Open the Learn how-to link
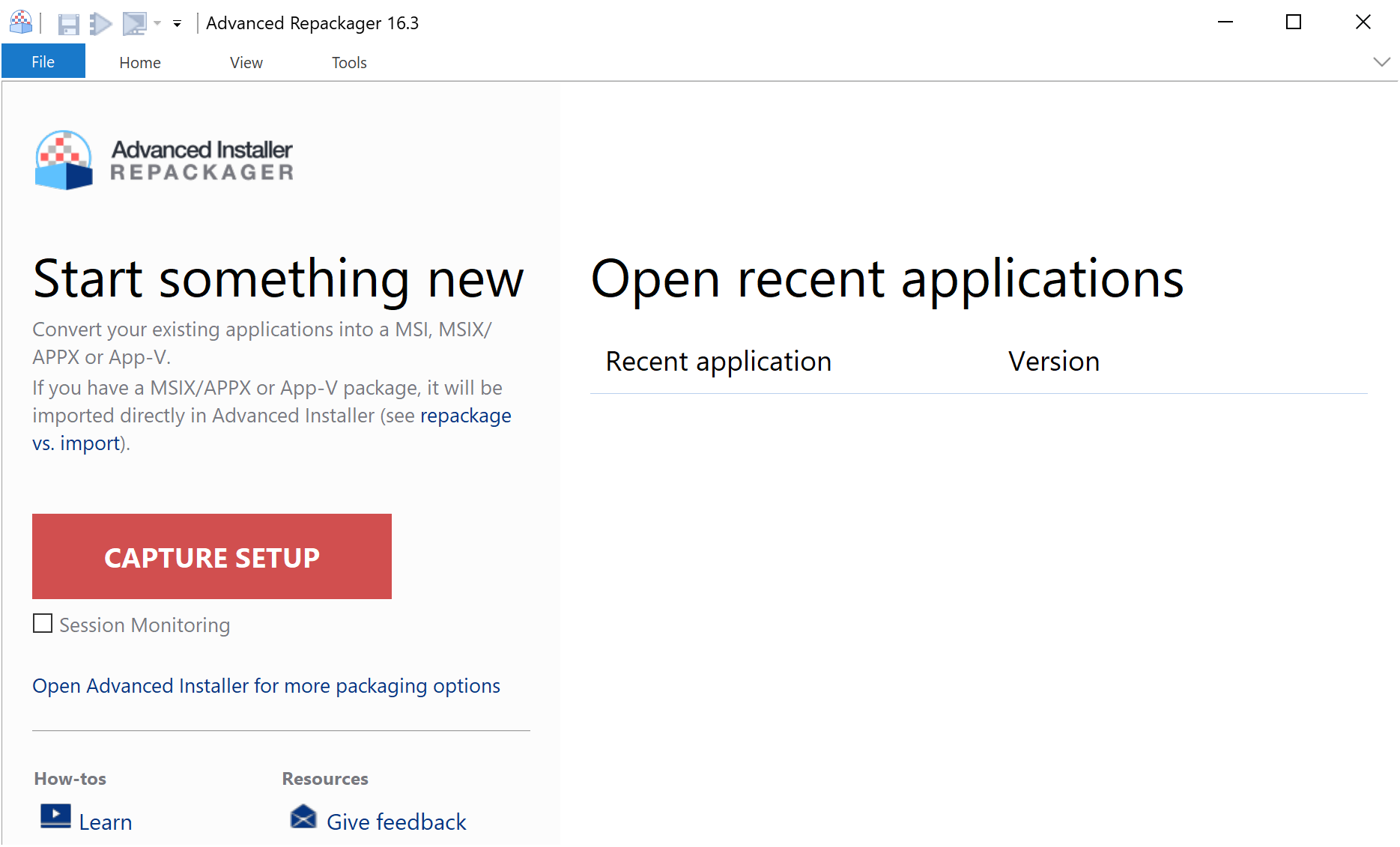This screenshot has height=847, width=1400. click(x=106, y=822)
